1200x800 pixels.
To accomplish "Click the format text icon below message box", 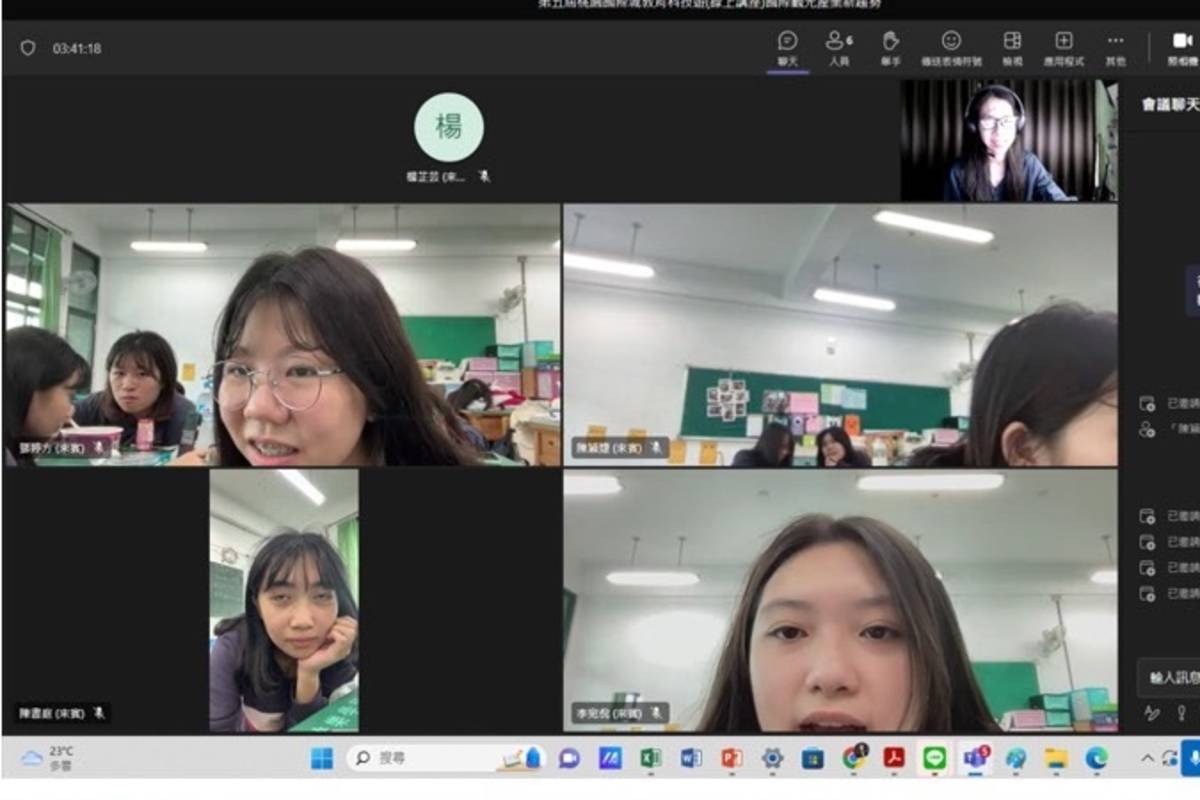I will (1151, 713).
